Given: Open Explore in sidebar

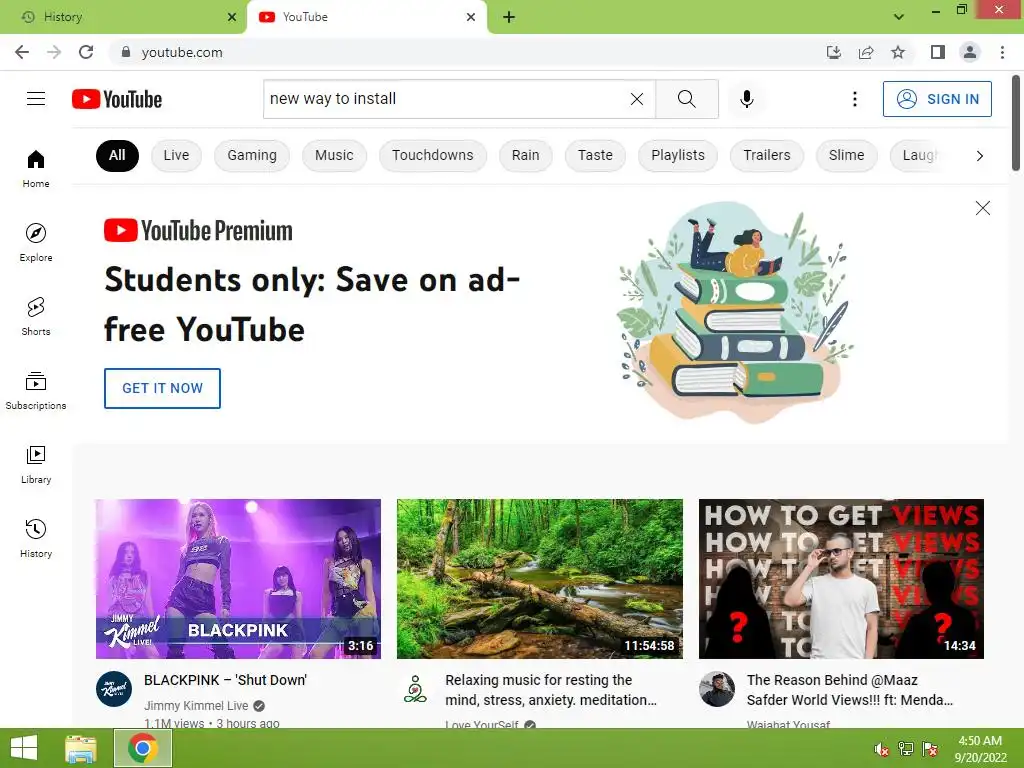Looking at the screenshot, I should click(36, 243).
